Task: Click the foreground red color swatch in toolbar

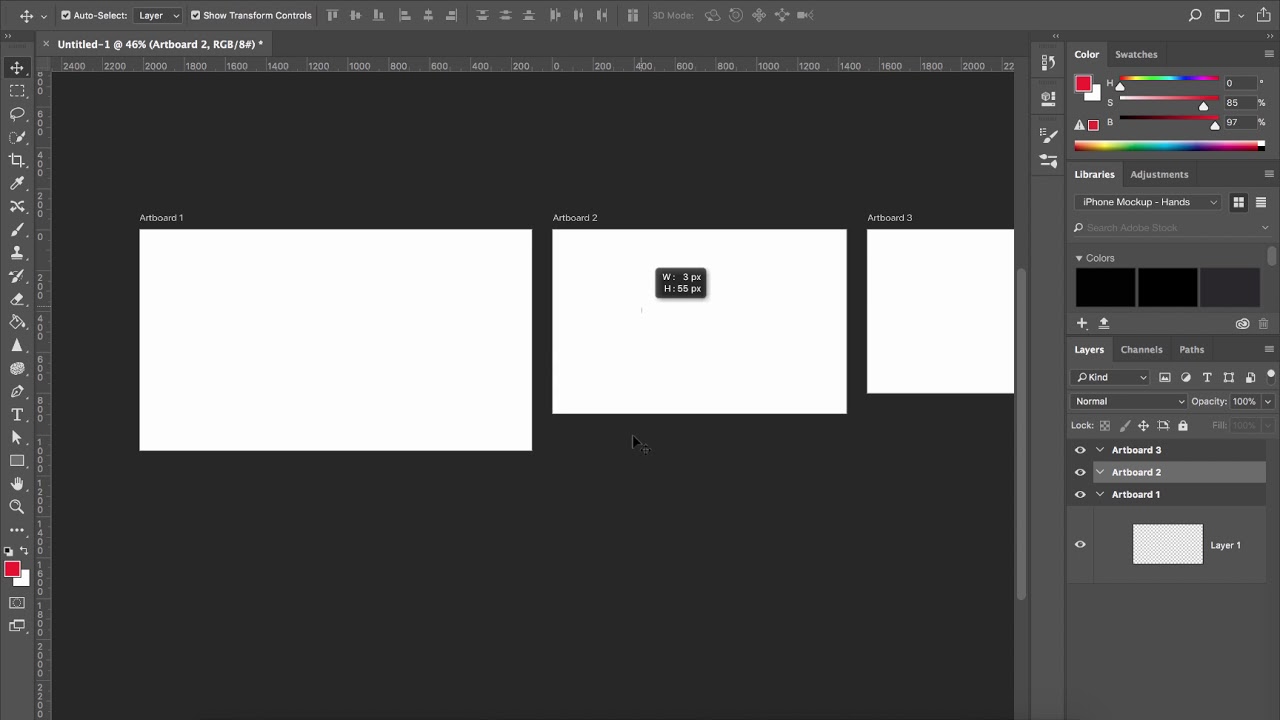Action: [12, 569]
